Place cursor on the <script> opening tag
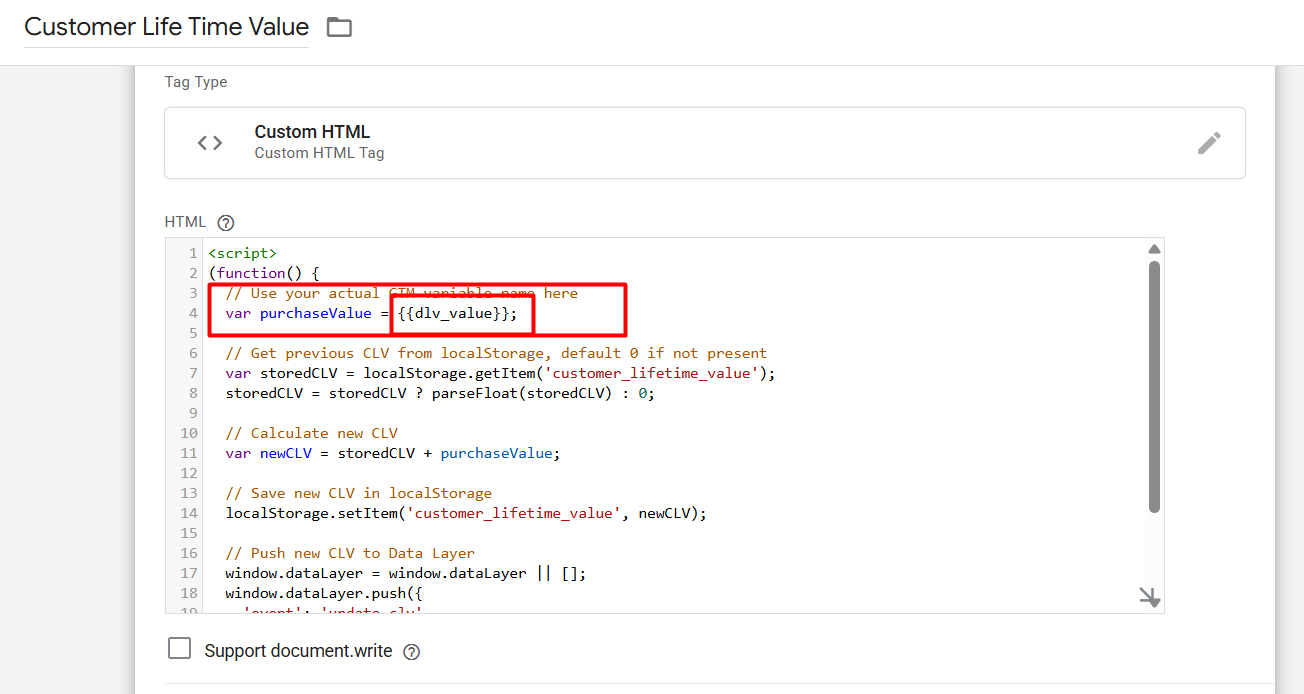 pos(242,254)
